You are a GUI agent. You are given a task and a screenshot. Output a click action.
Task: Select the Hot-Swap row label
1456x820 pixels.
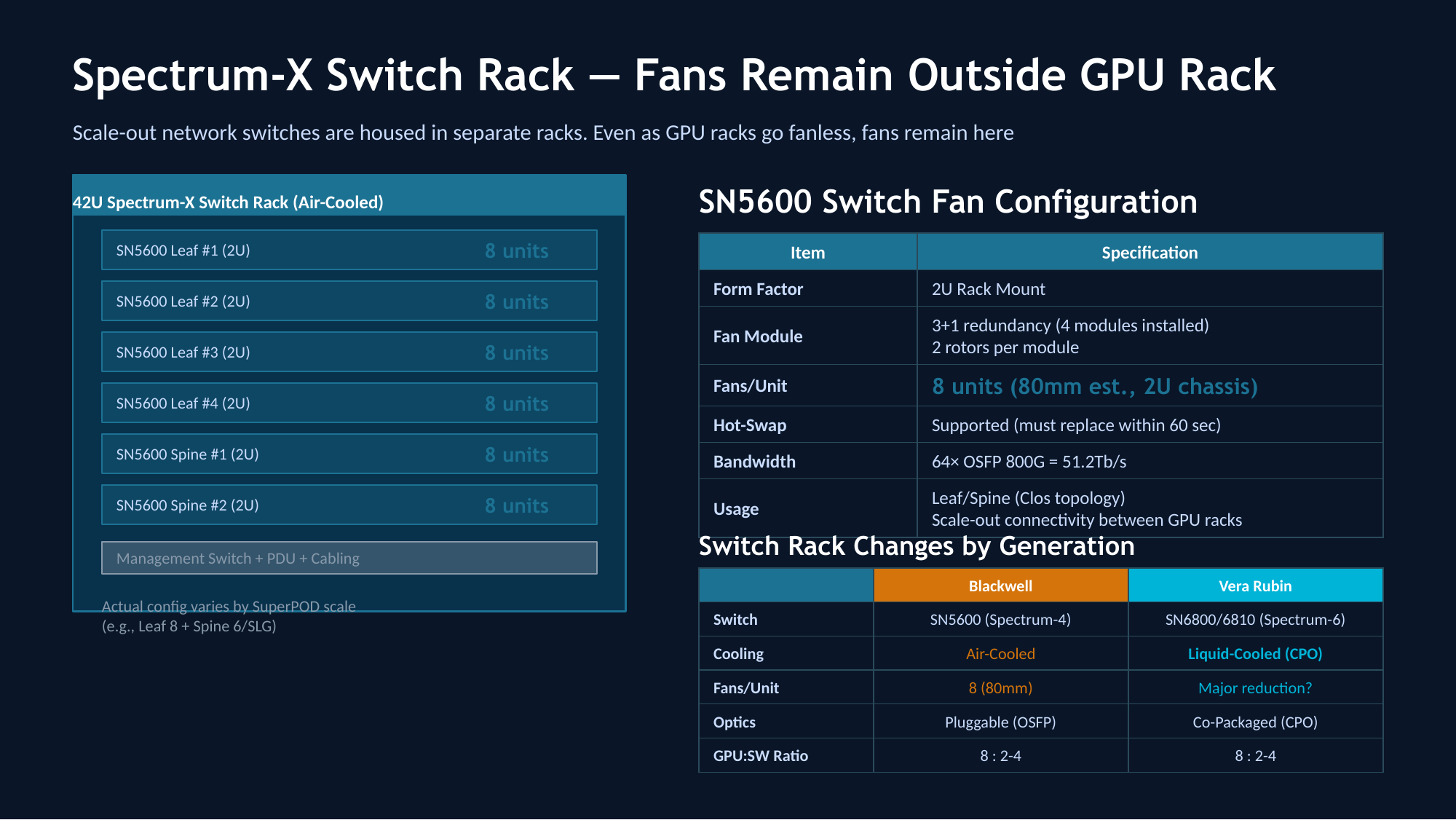(x=750, y=425)
